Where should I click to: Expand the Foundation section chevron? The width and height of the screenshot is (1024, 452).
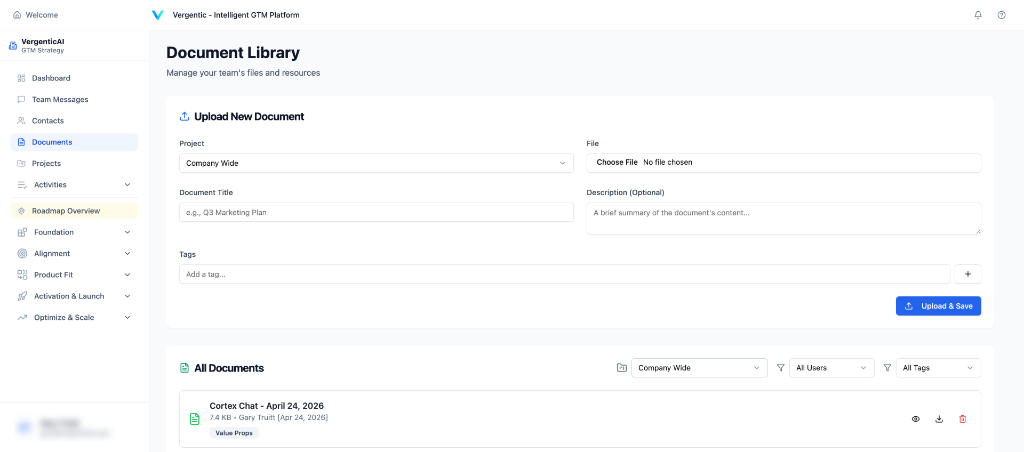point(127,233)
